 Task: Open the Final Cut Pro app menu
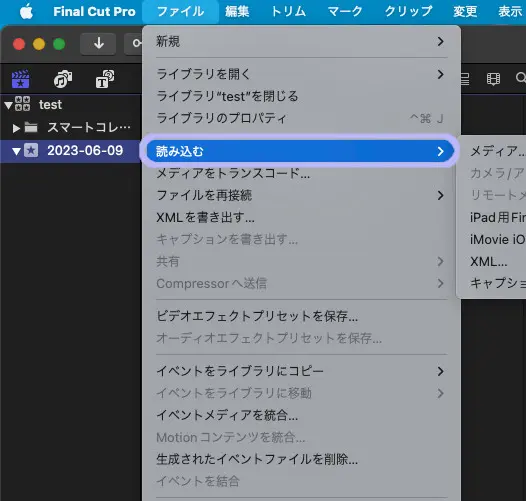(94, 11)
